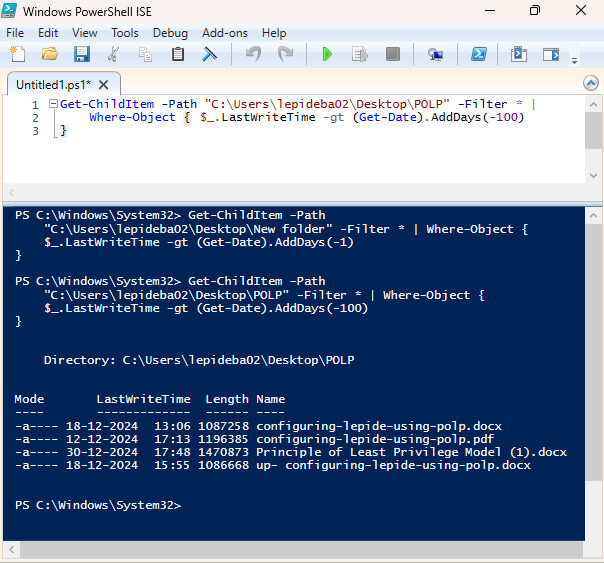
Task: Open the Add-ons menu
Action: point(226,33)
